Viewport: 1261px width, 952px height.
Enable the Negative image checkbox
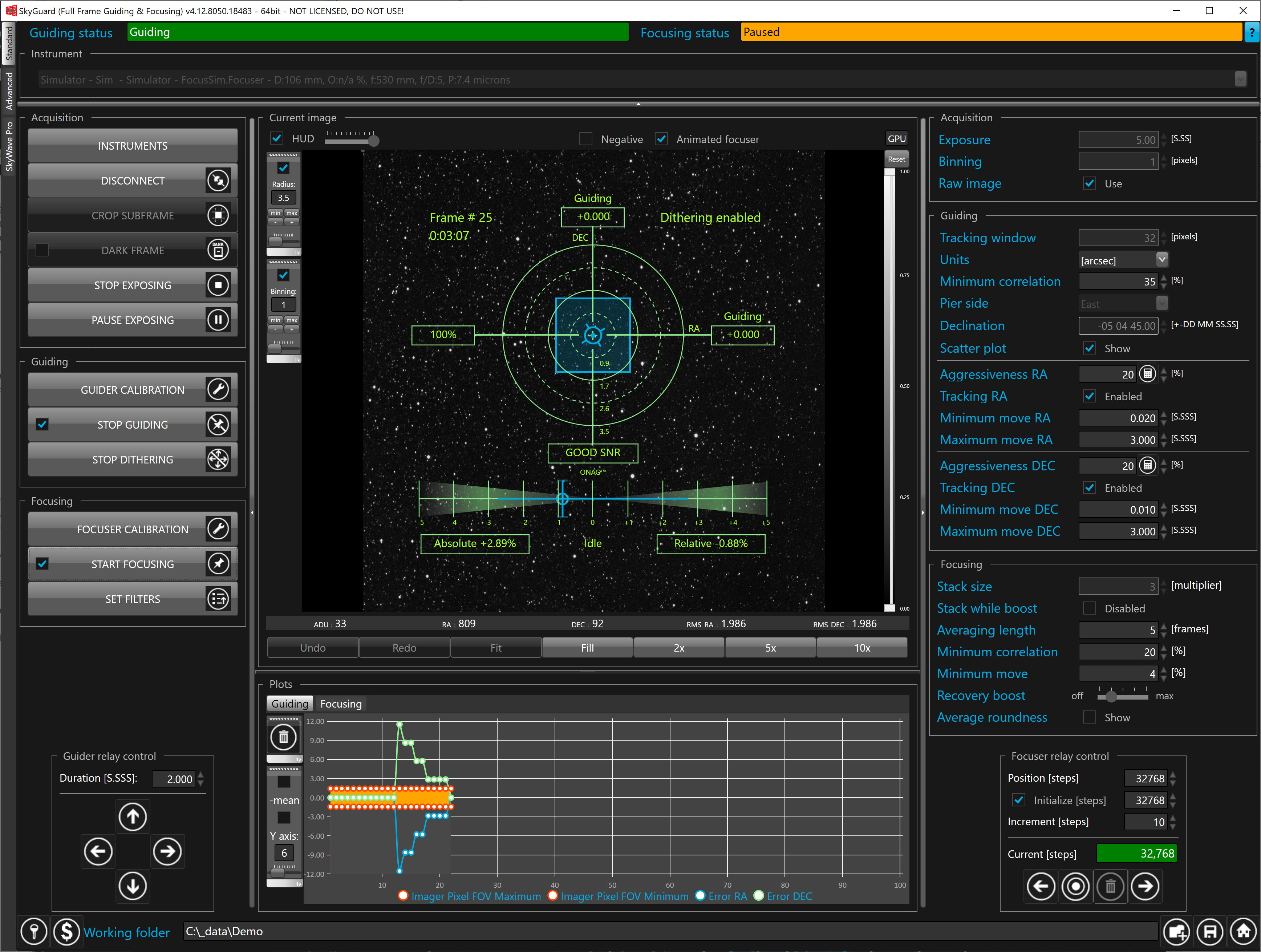coord(585,139)
